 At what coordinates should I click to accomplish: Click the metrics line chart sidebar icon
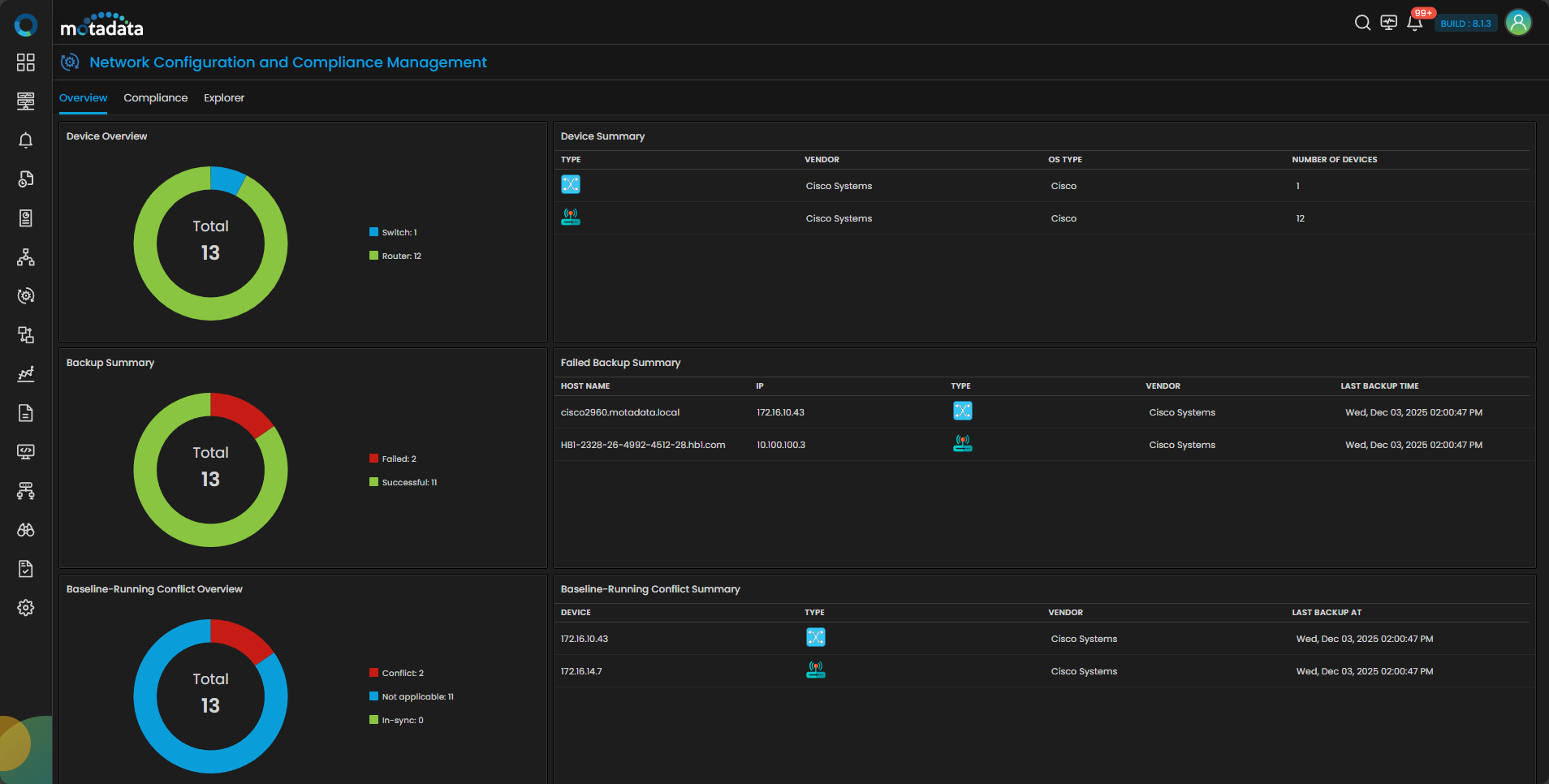(26, 374)
